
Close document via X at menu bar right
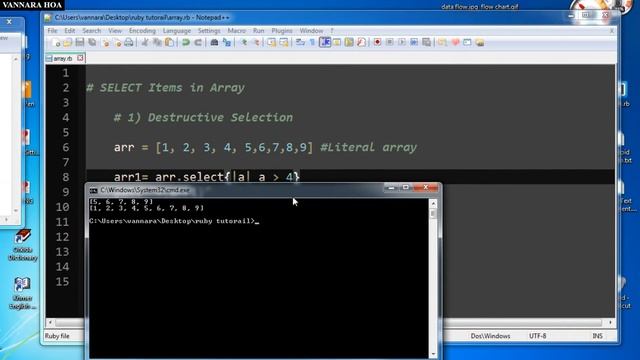[611, 31]
